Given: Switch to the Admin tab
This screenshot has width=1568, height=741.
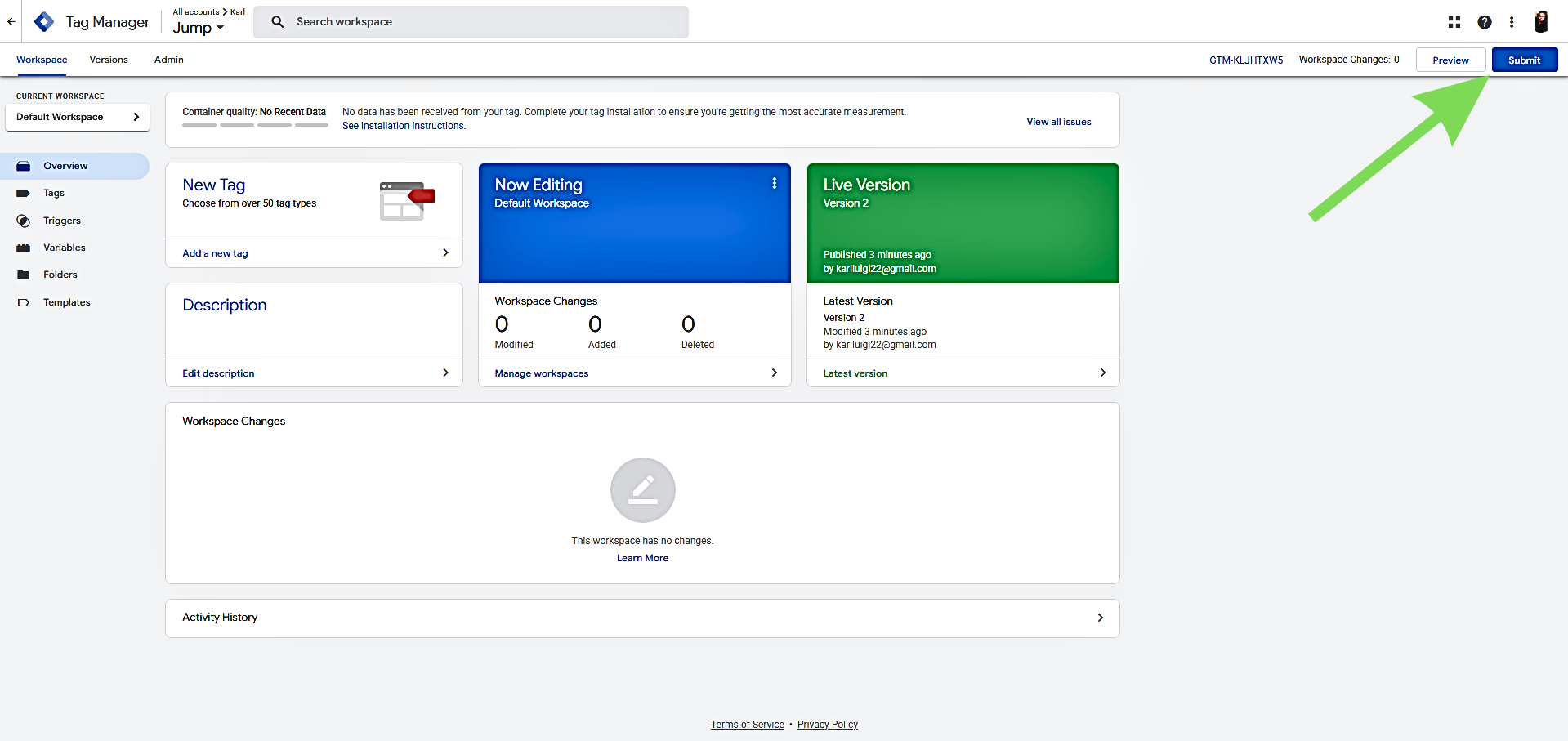Looking at the screenshot, I should [168, 60].
